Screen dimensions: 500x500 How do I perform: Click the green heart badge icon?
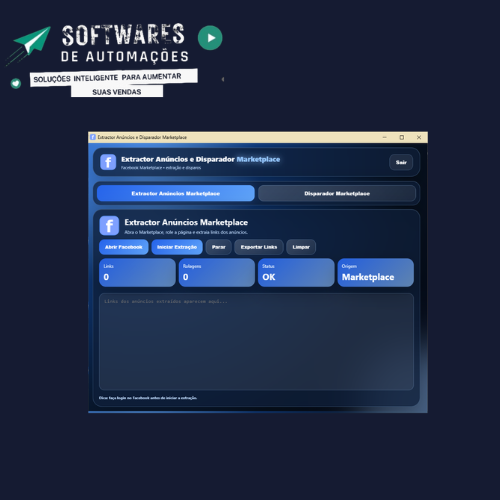[x=16, y=83]
